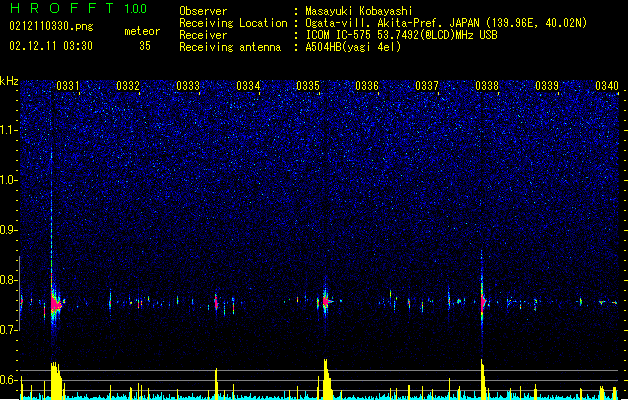Click the receiver text ICOM IC-575 53.7492

(402, 35)
